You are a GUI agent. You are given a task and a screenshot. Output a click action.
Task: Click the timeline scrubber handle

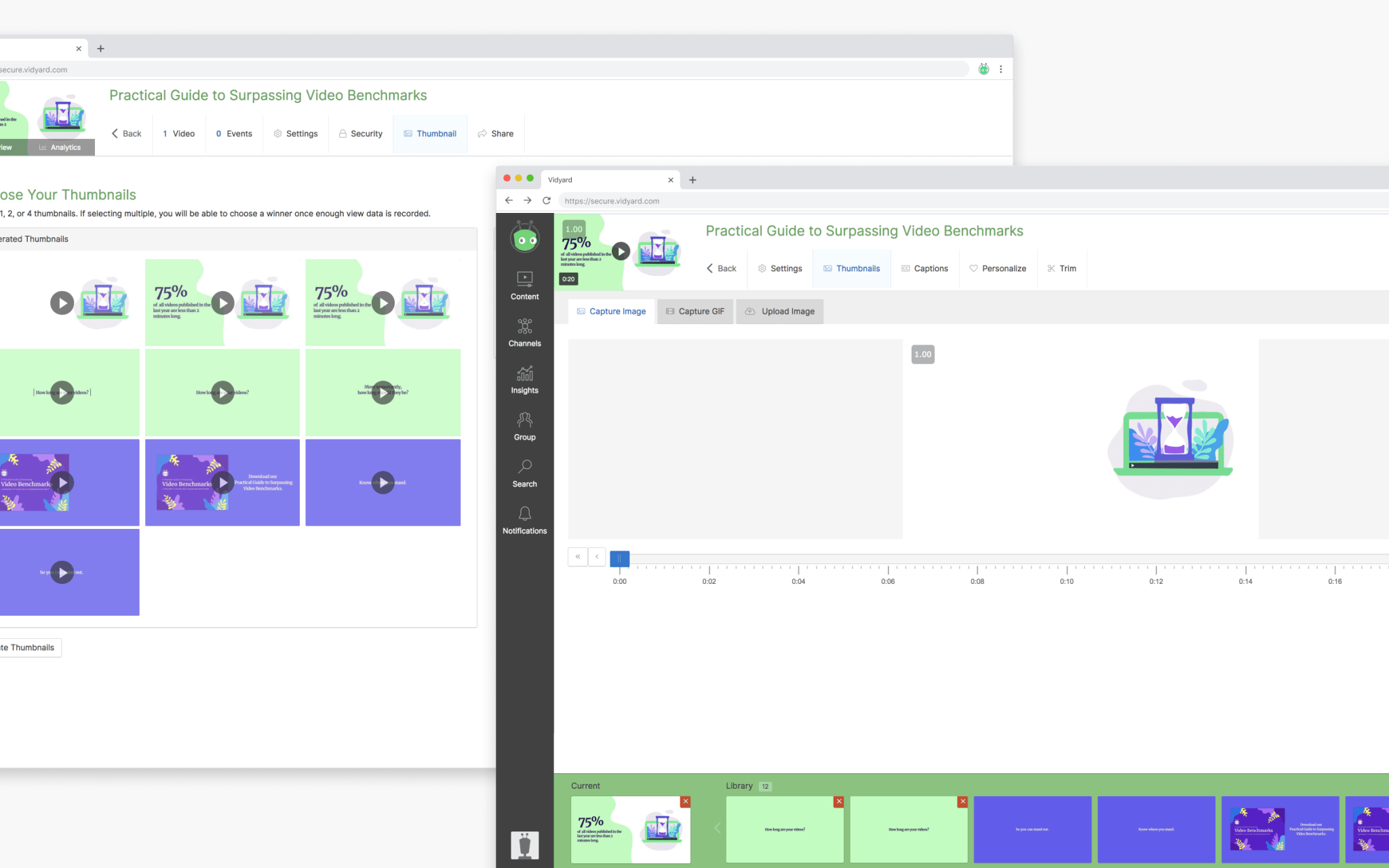coord(620,558)
